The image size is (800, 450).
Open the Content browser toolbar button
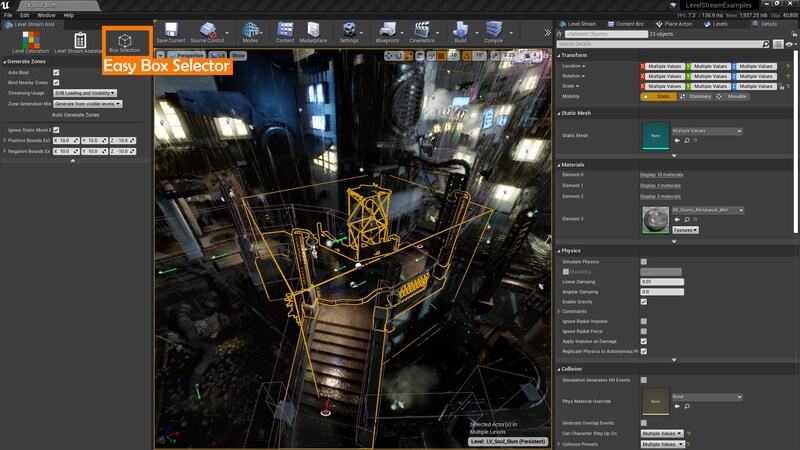[285, 33]
